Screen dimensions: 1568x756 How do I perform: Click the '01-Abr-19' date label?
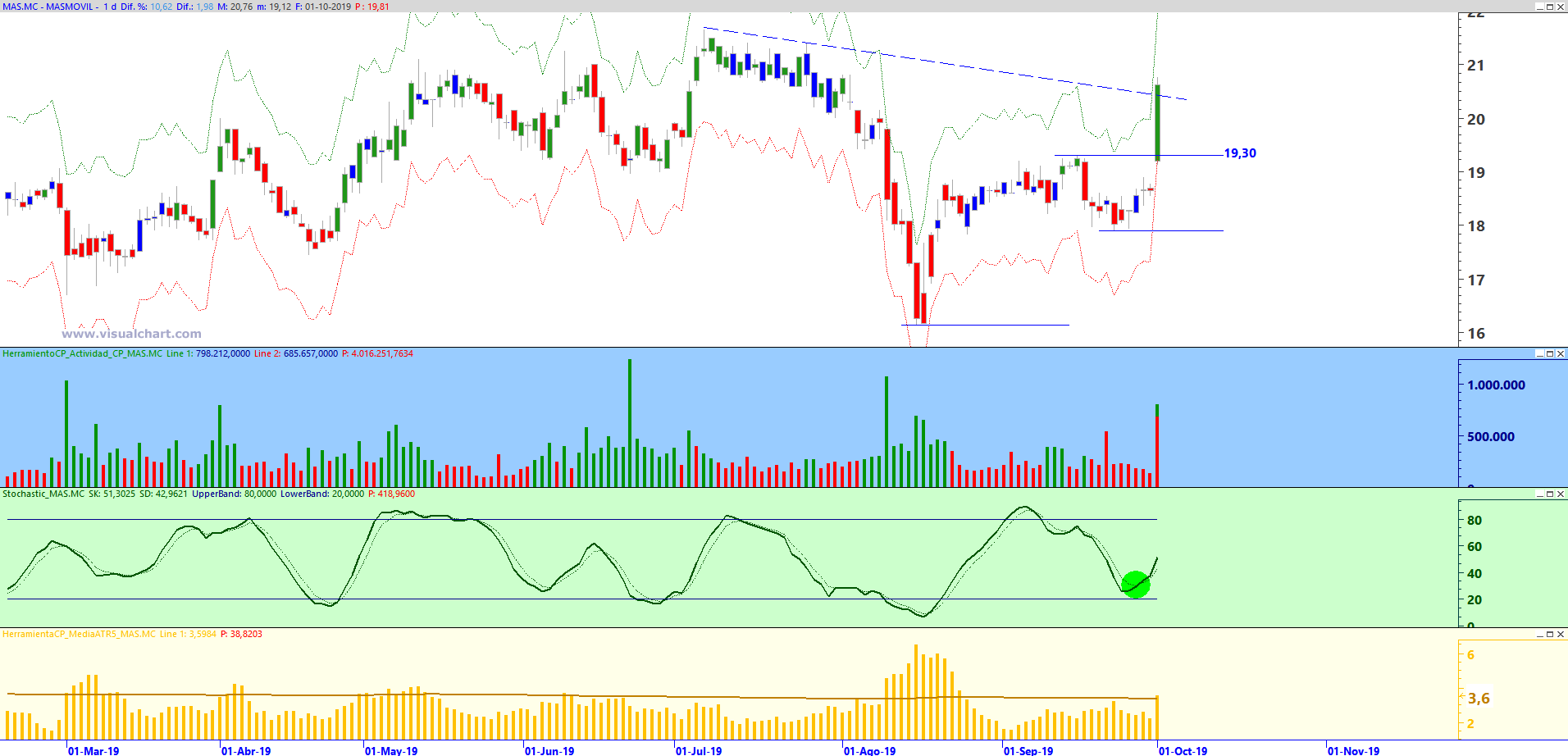coord(246,750)
